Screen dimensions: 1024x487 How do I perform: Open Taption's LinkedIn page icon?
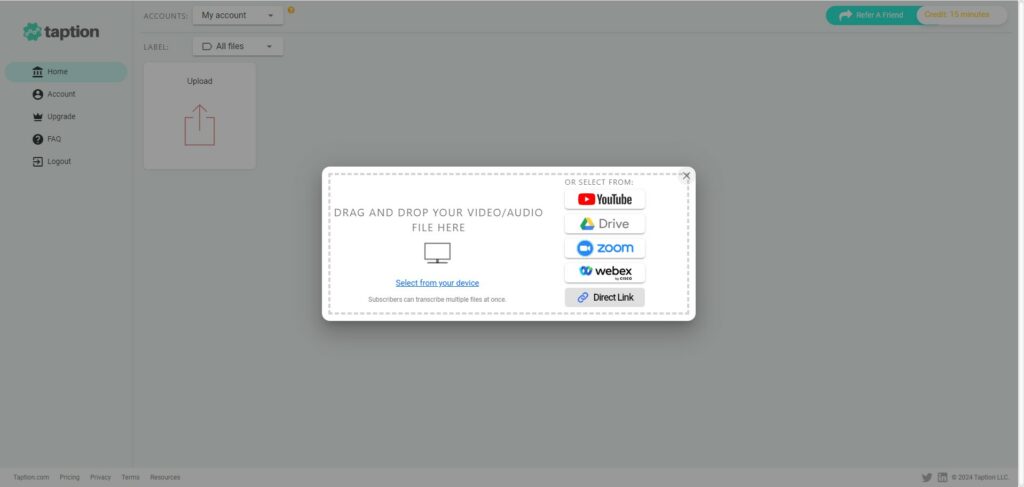coord(942,477)
